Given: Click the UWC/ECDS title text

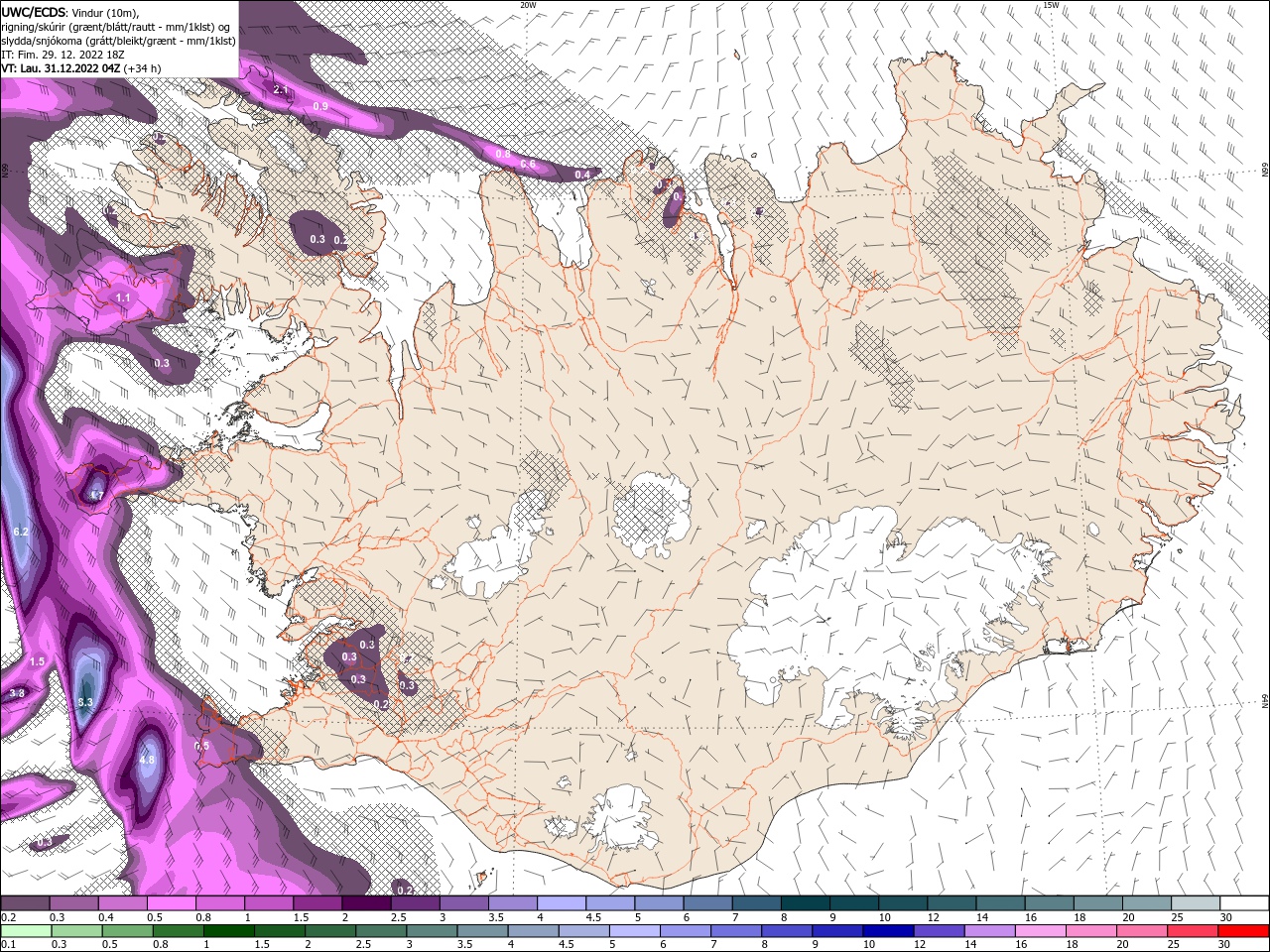Looking at the screenshot, I should click(x=35, y=12).
